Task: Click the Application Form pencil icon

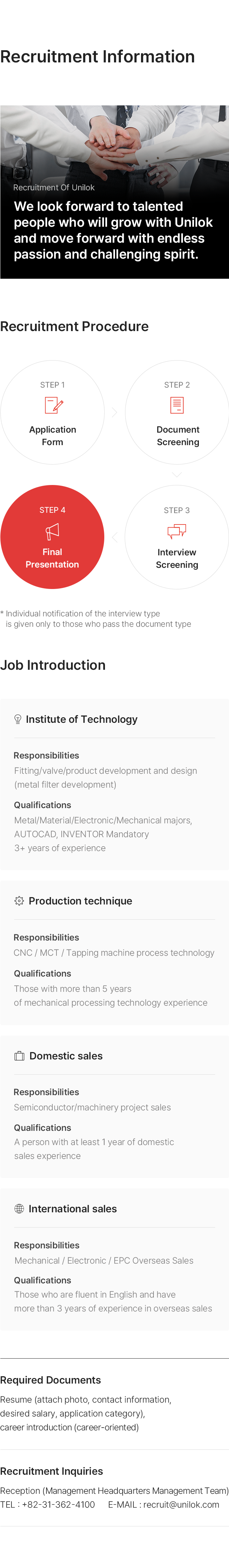Action: (54, 405)
